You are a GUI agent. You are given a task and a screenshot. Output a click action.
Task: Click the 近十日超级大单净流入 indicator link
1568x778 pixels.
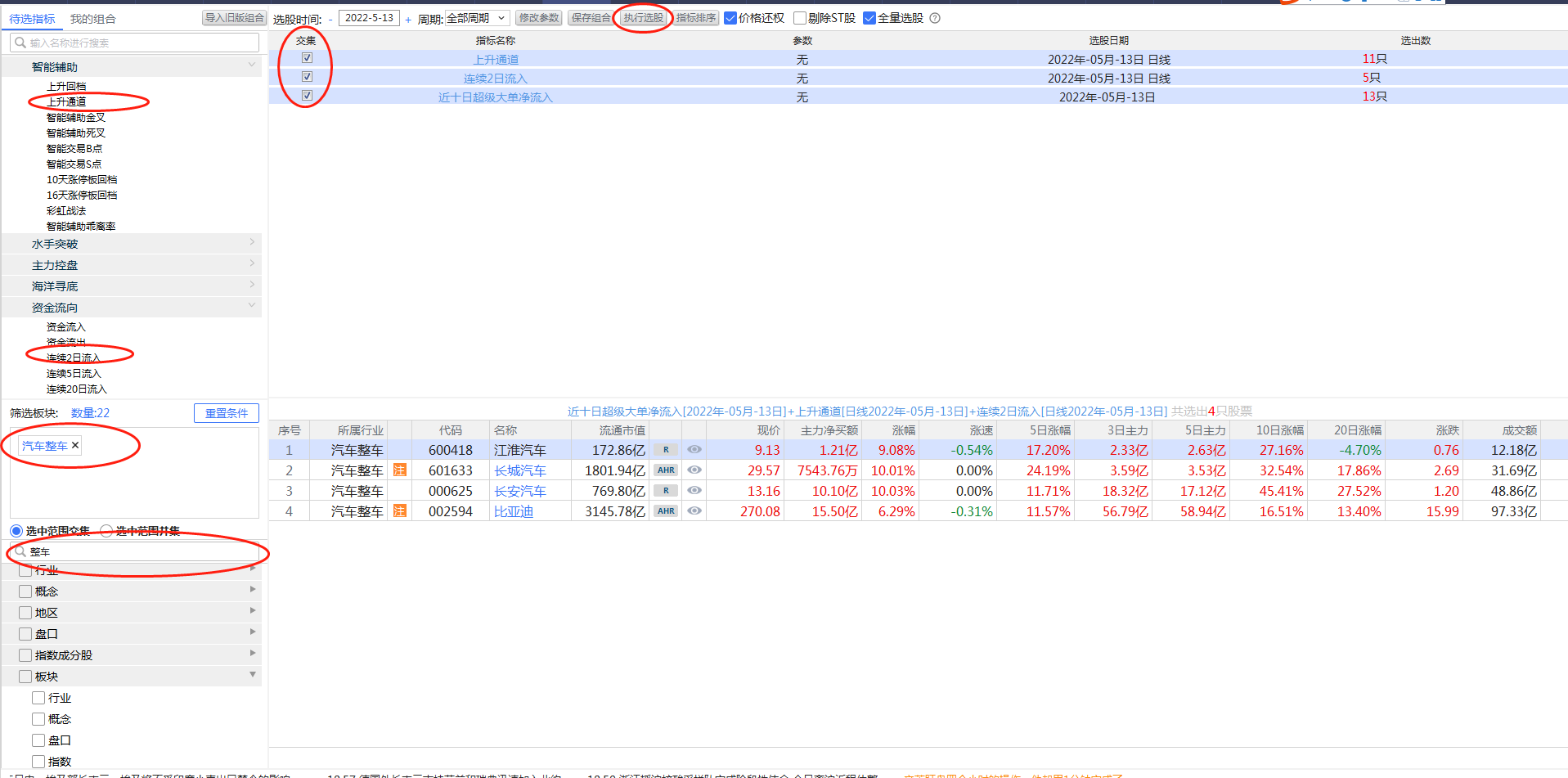click(x=496, y=97)
